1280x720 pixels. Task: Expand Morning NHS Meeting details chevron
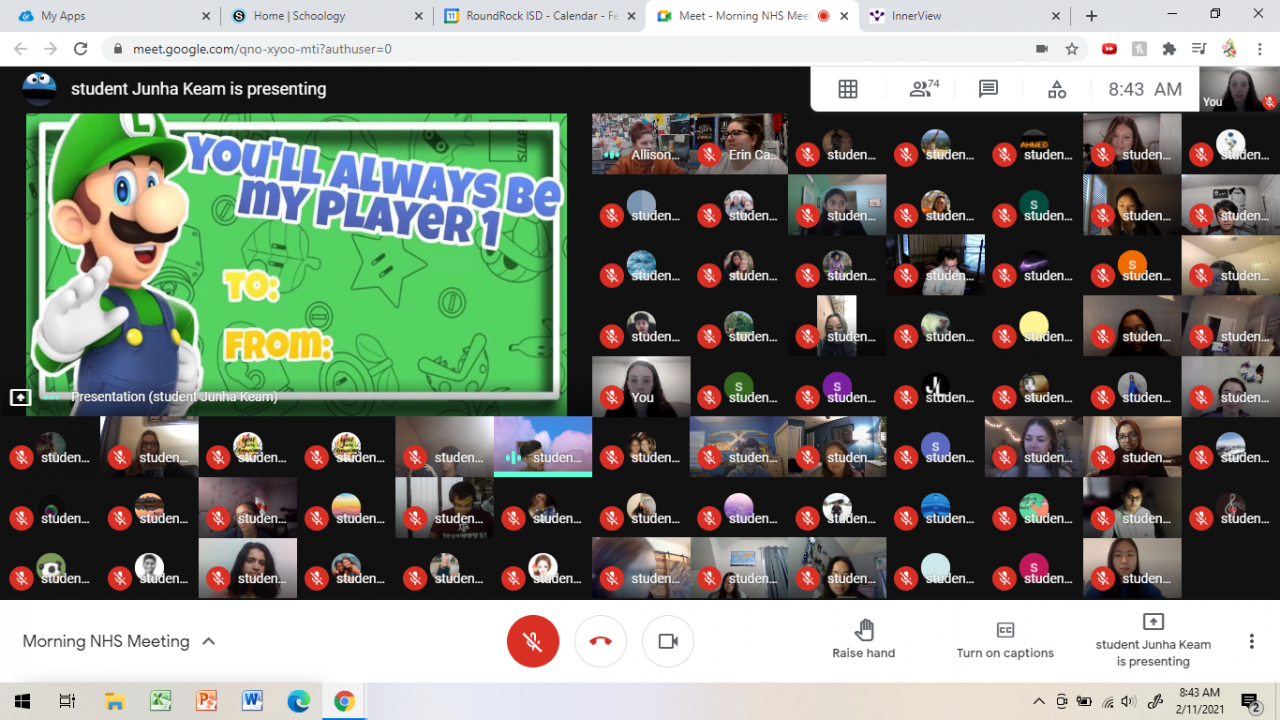[x=209, y=641]
